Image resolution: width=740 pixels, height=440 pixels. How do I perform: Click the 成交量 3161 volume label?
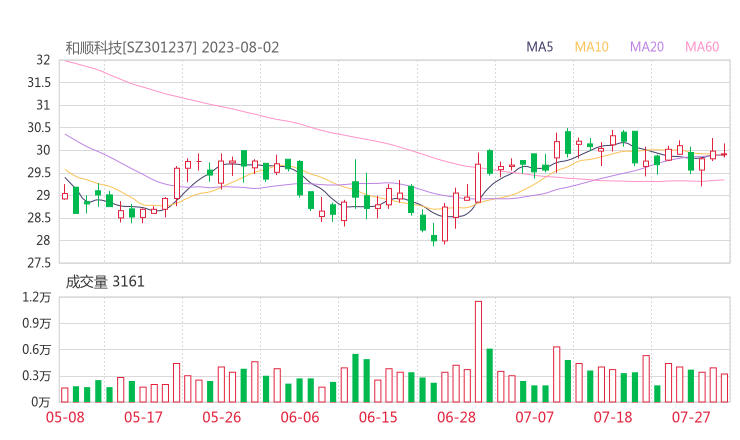(x=105, y=282)
